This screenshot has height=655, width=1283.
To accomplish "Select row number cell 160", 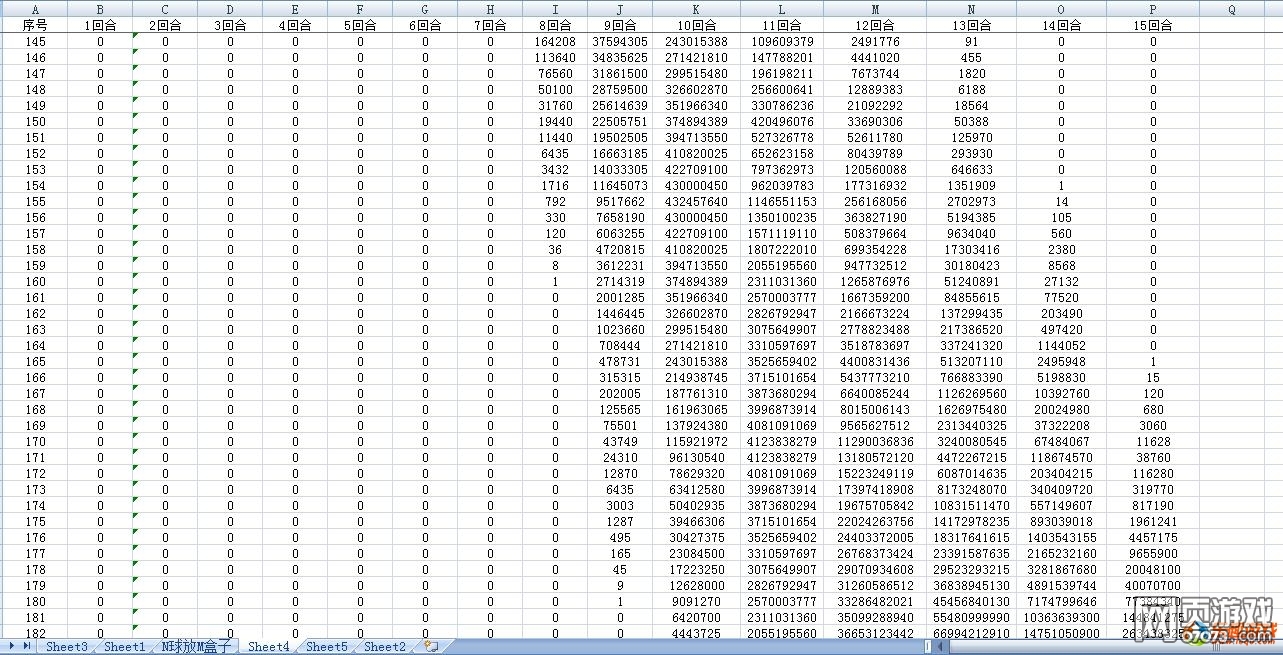I will pos(35,282).
